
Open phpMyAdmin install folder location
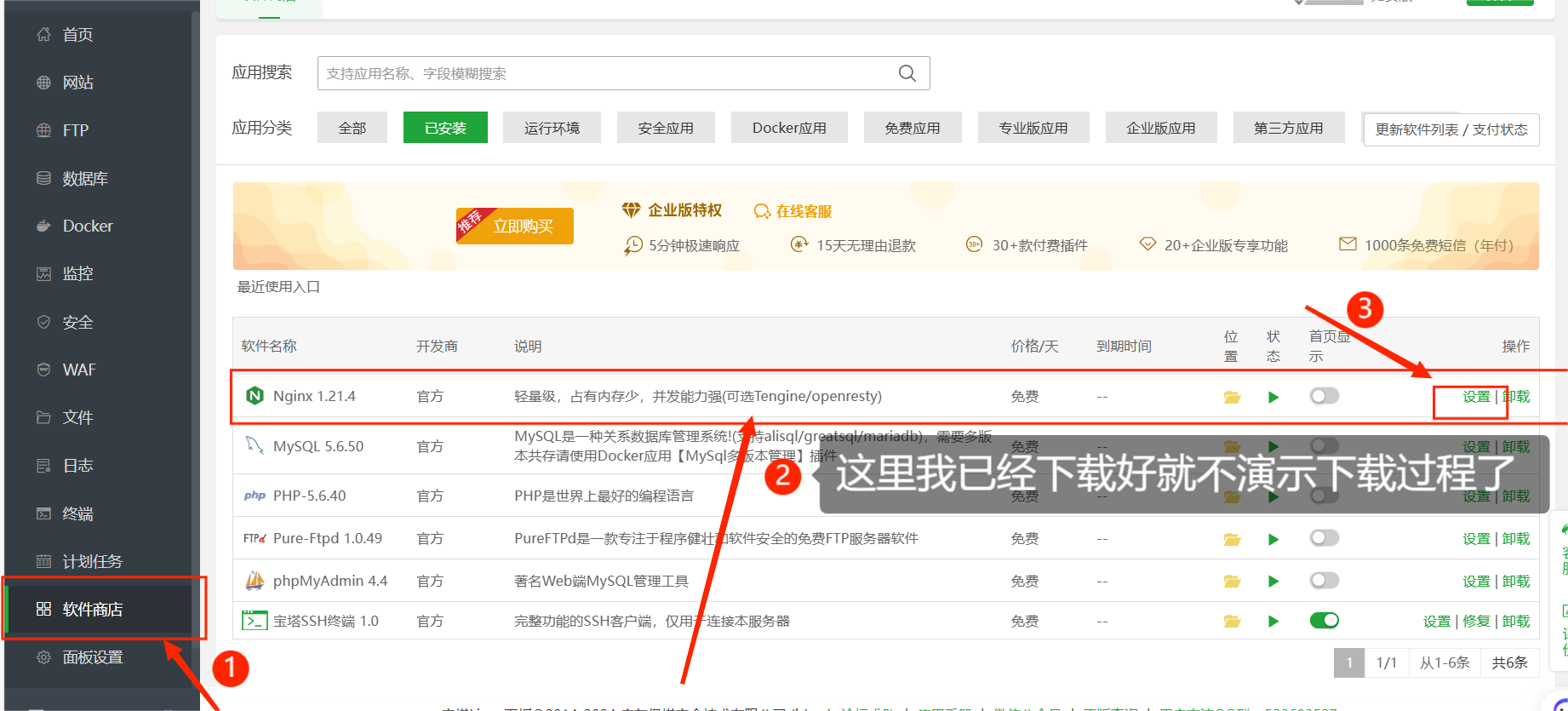point(1232,582)
